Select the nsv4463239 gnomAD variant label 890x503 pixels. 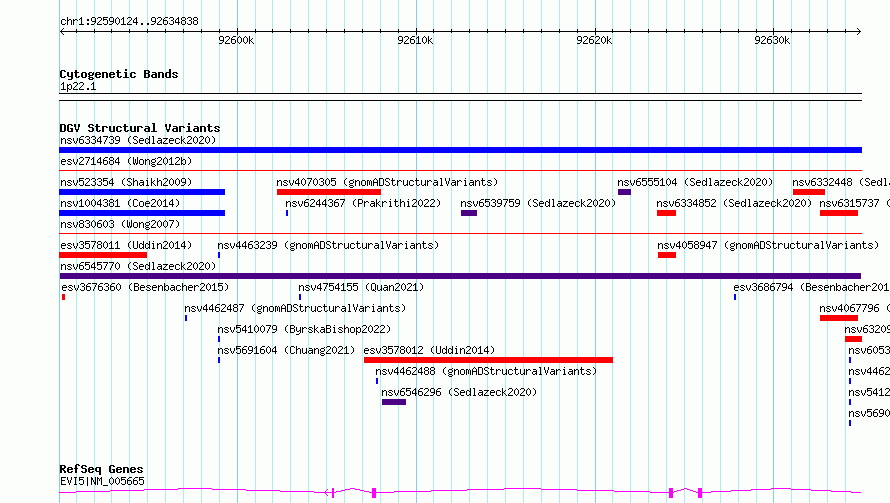[328, 245]
